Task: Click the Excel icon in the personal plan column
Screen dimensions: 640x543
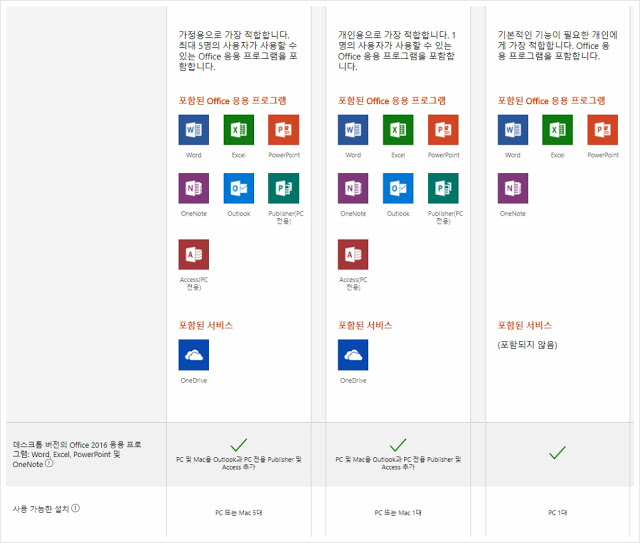Action: point(398,130)
